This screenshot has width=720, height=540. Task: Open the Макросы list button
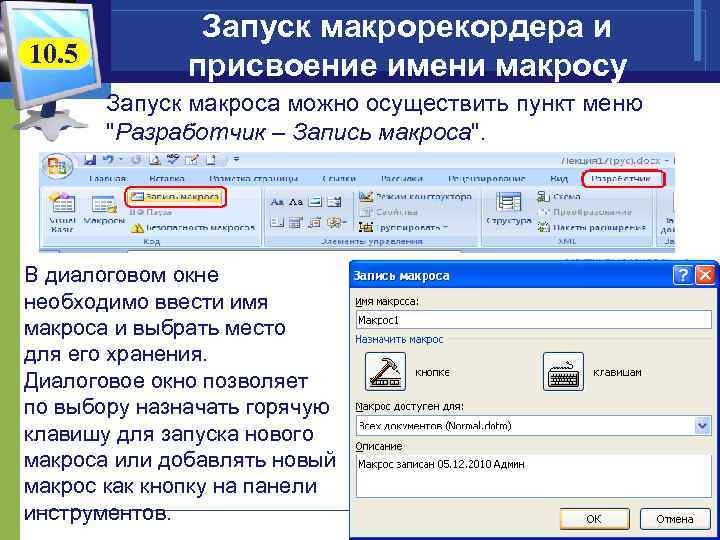[x=104, y=210]
